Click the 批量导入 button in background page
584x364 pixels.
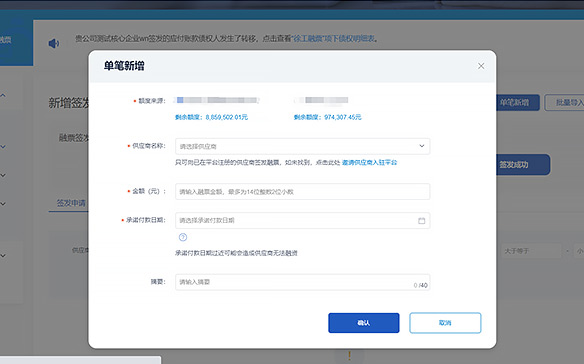[564, 102]
